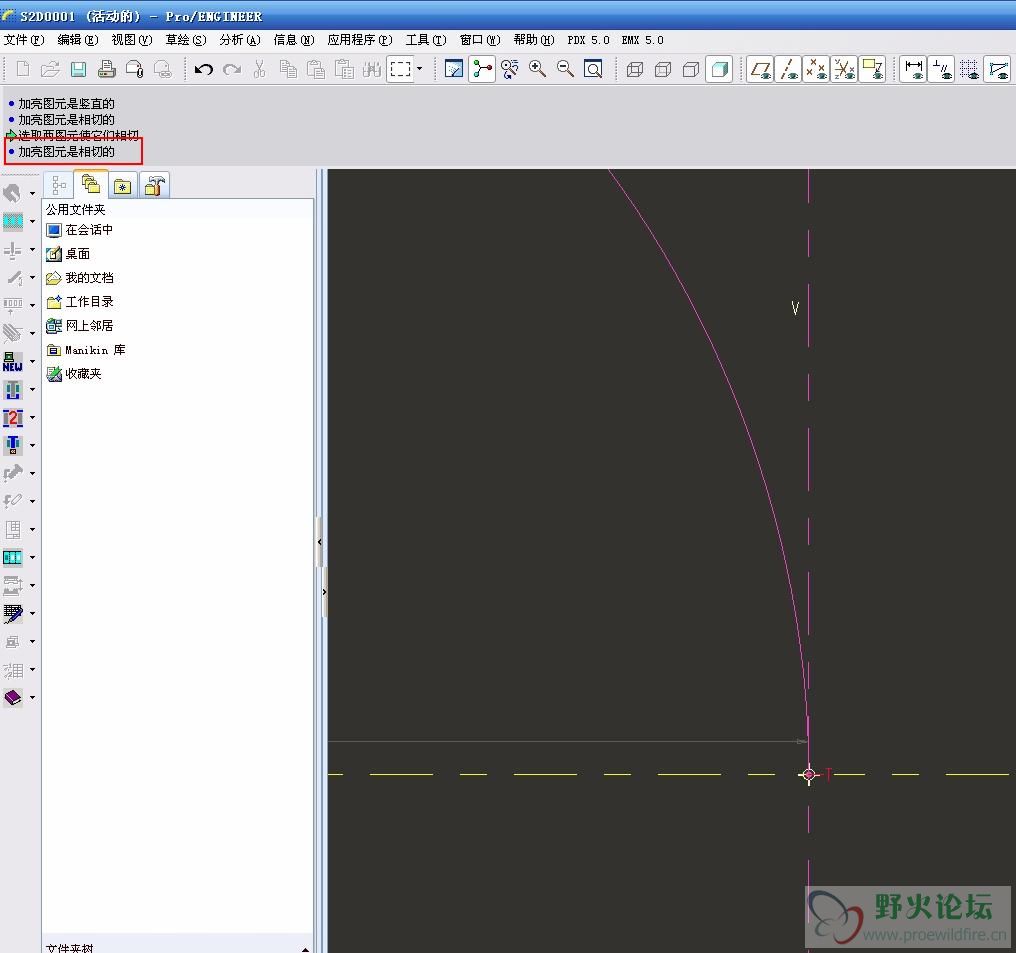
Task: Open 工作目录 (Working Directory) folder
Action: coord(80,302)
